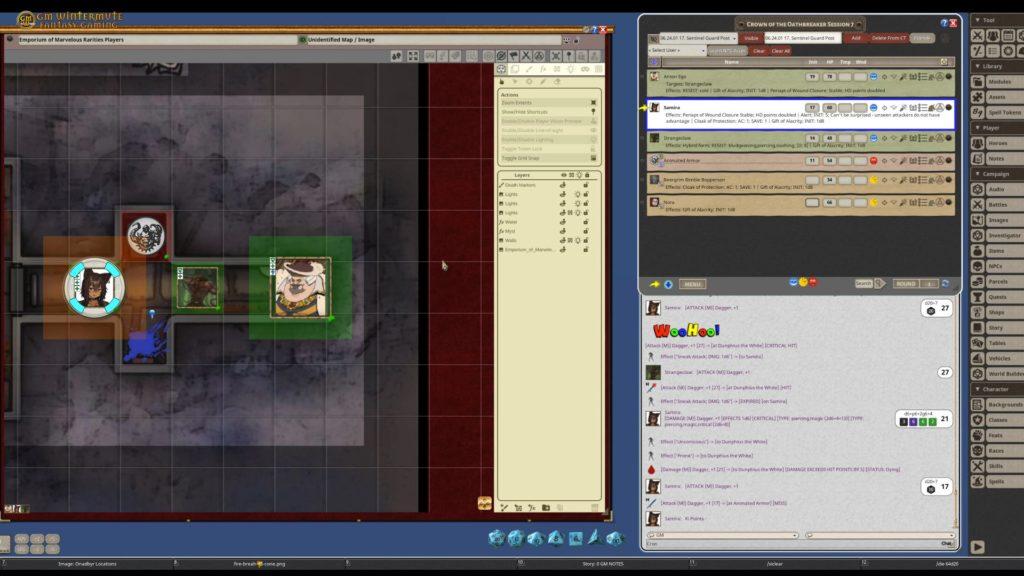Click the Search label in combat tracker
Image resolution: width=1024 pixels, height=576 pixels.
click(x=863, y=284)
